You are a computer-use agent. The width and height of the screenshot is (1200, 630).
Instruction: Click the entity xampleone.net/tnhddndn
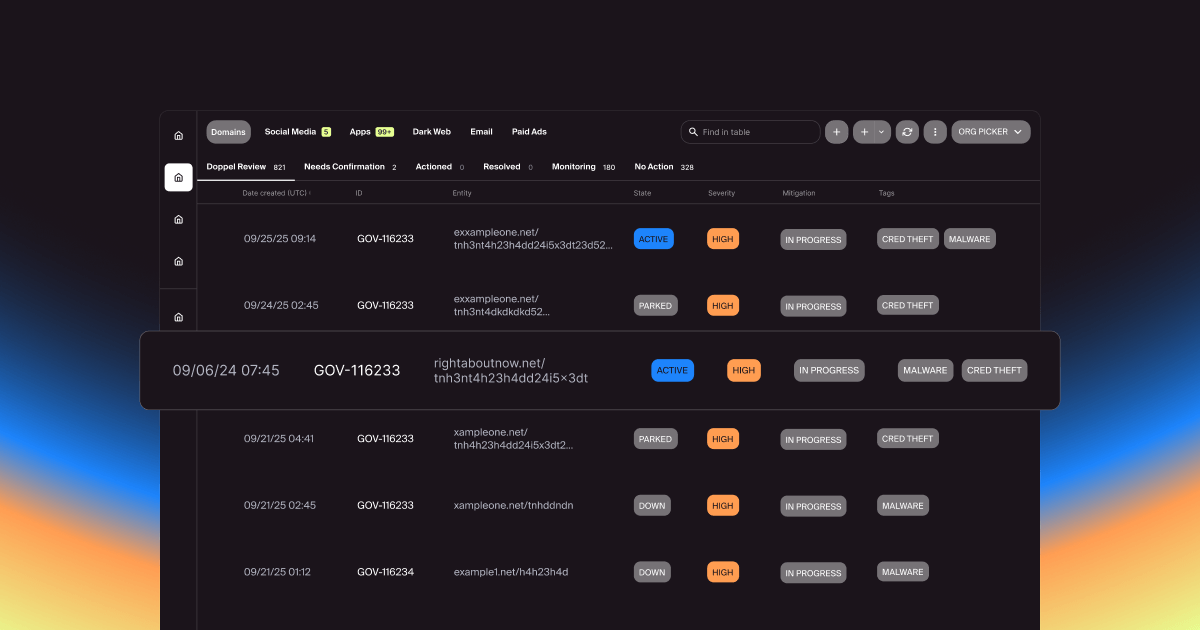click(513, 505)
